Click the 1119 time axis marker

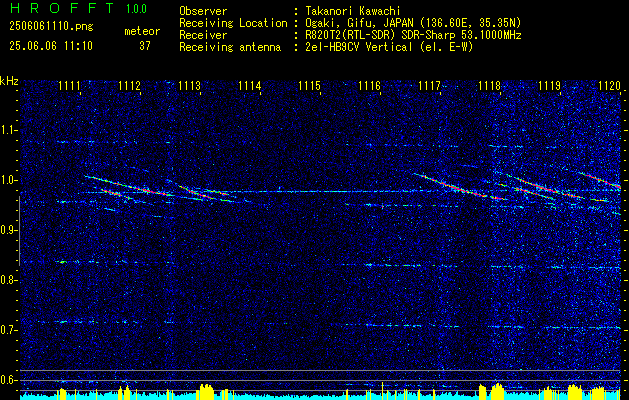[x=549, y=86]
